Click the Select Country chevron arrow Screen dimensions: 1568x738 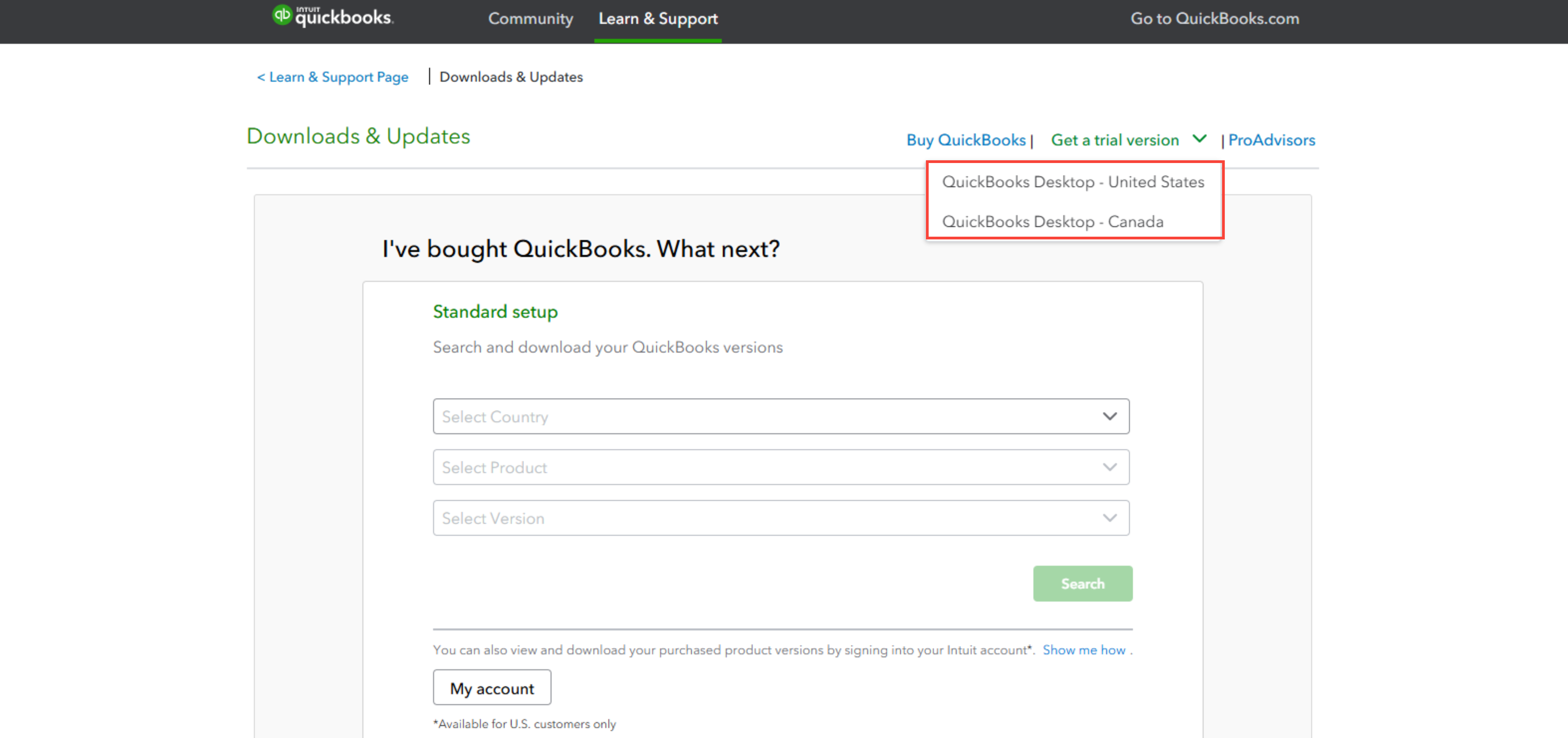click(x=1110, y=416)
